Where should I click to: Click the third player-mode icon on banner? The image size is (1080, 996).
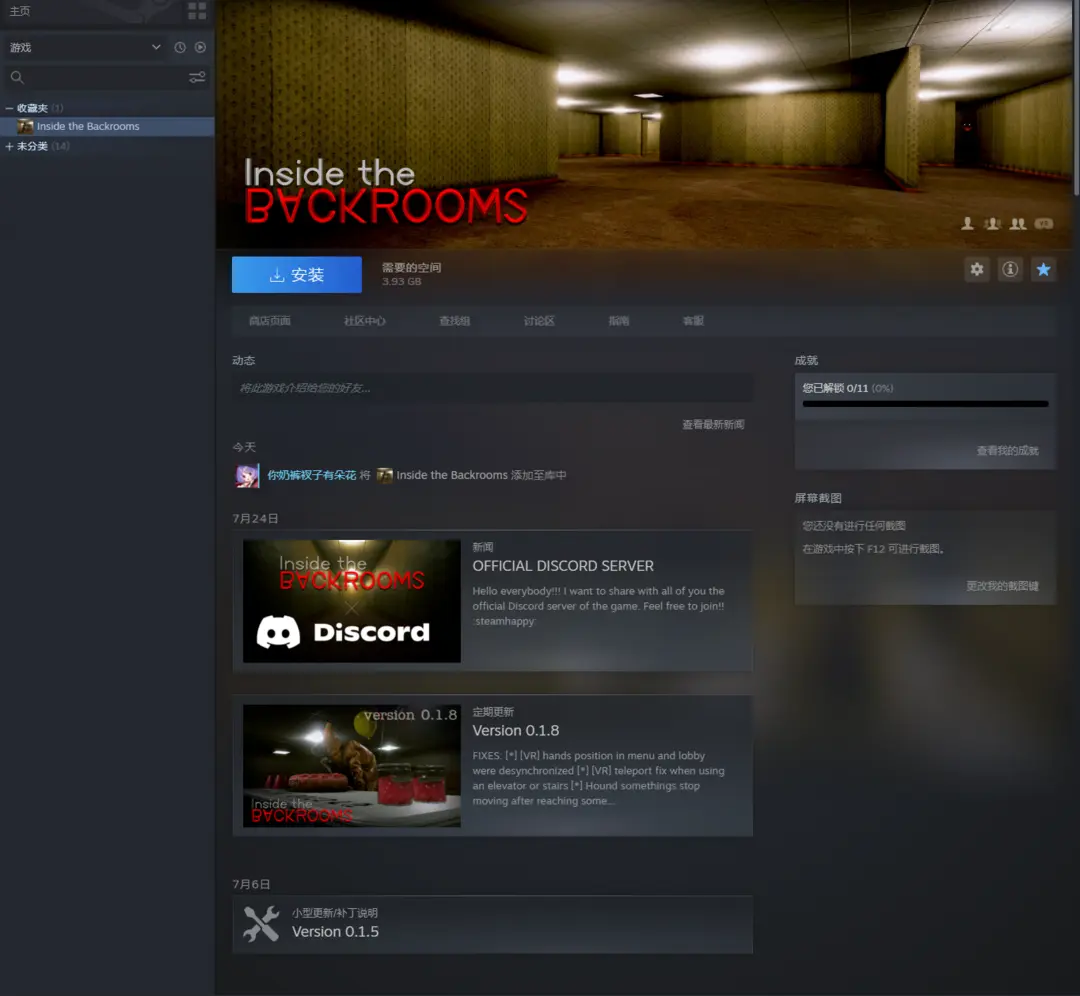(x=1018, y=223)
